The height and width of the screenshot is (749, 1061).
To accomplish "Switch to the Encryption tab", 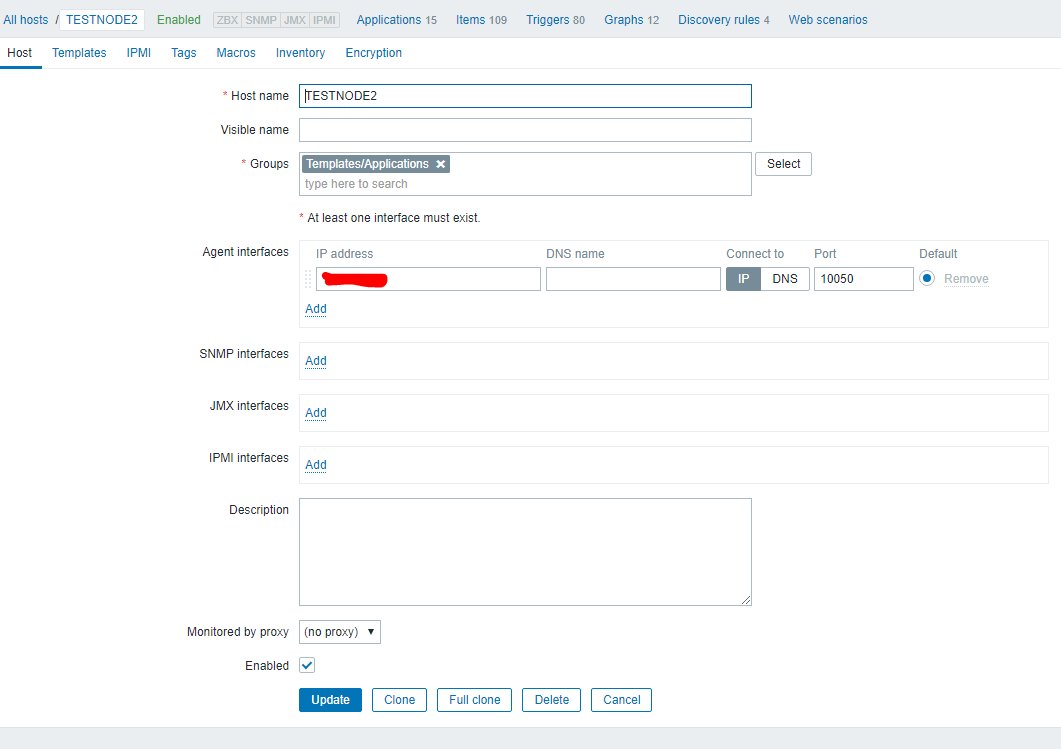I will coord(373,53).
